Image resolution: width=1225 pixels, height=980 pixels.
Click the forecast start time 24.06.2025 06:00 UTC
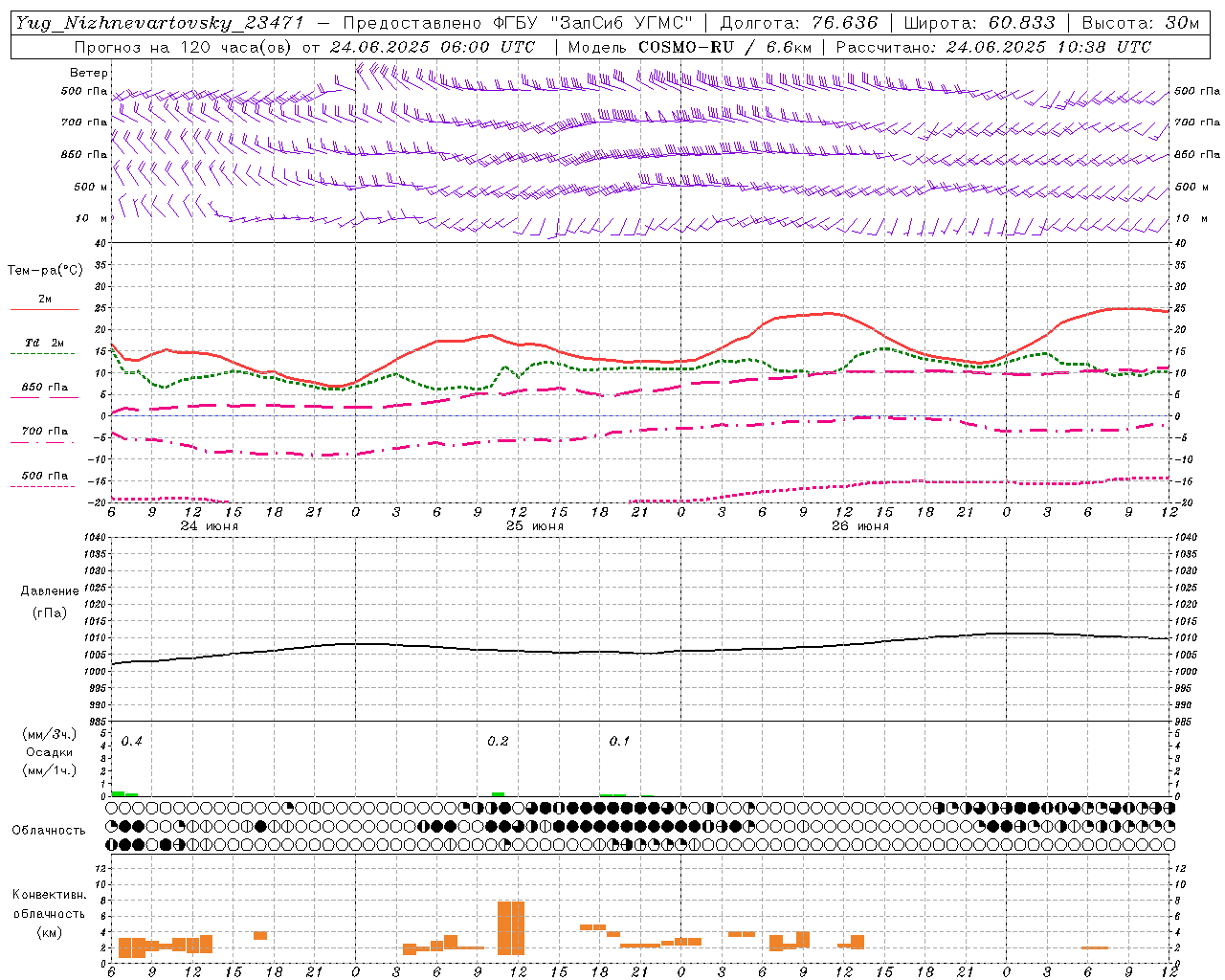pyautogui.click(x=432, y=47)
